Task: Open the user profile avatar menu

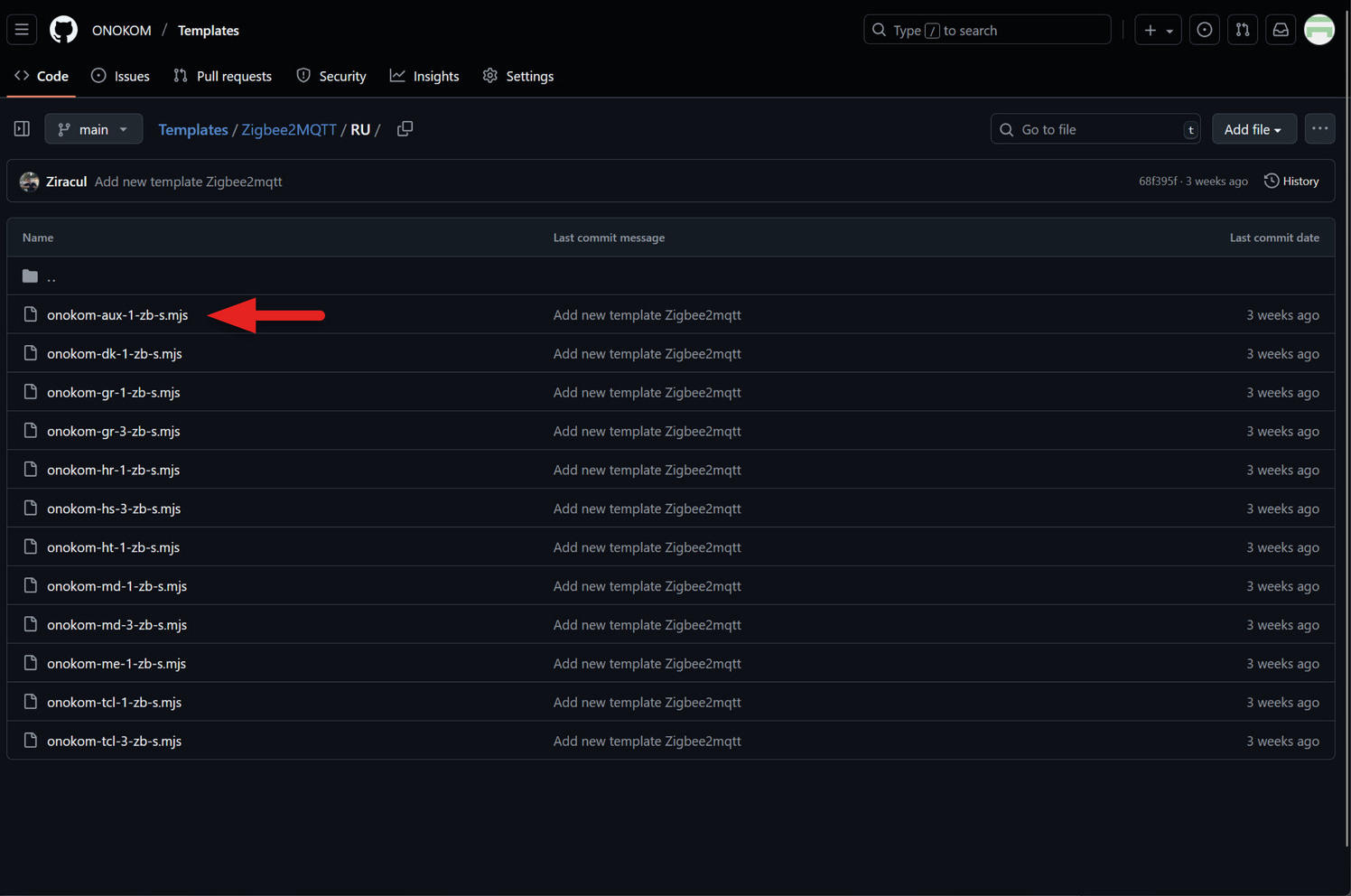Action: click(x=1319, y=30)
